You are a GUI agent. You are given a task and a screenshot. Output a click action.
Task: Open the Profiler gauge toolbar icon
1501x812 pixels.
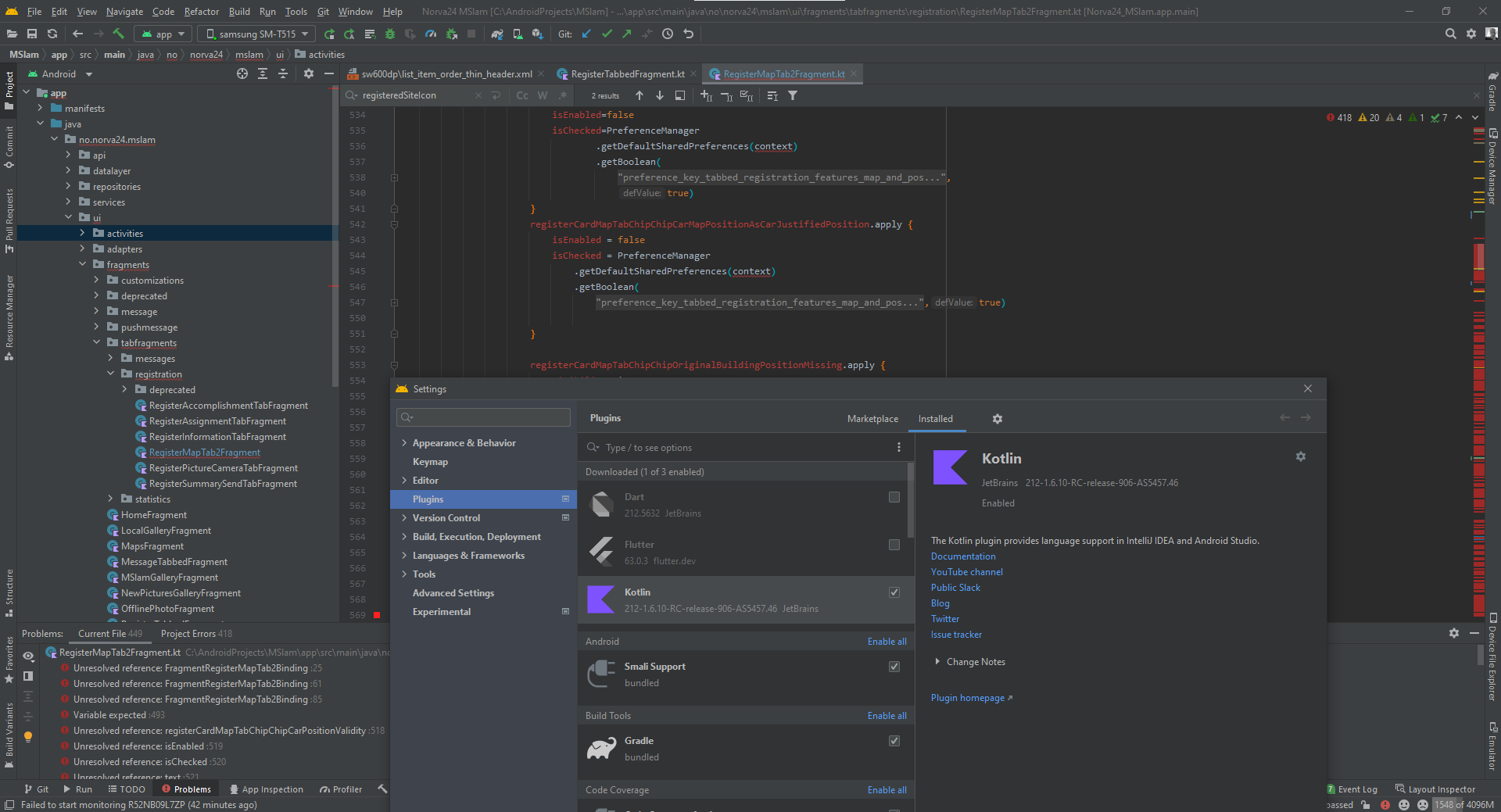click(x=431, y=34)
